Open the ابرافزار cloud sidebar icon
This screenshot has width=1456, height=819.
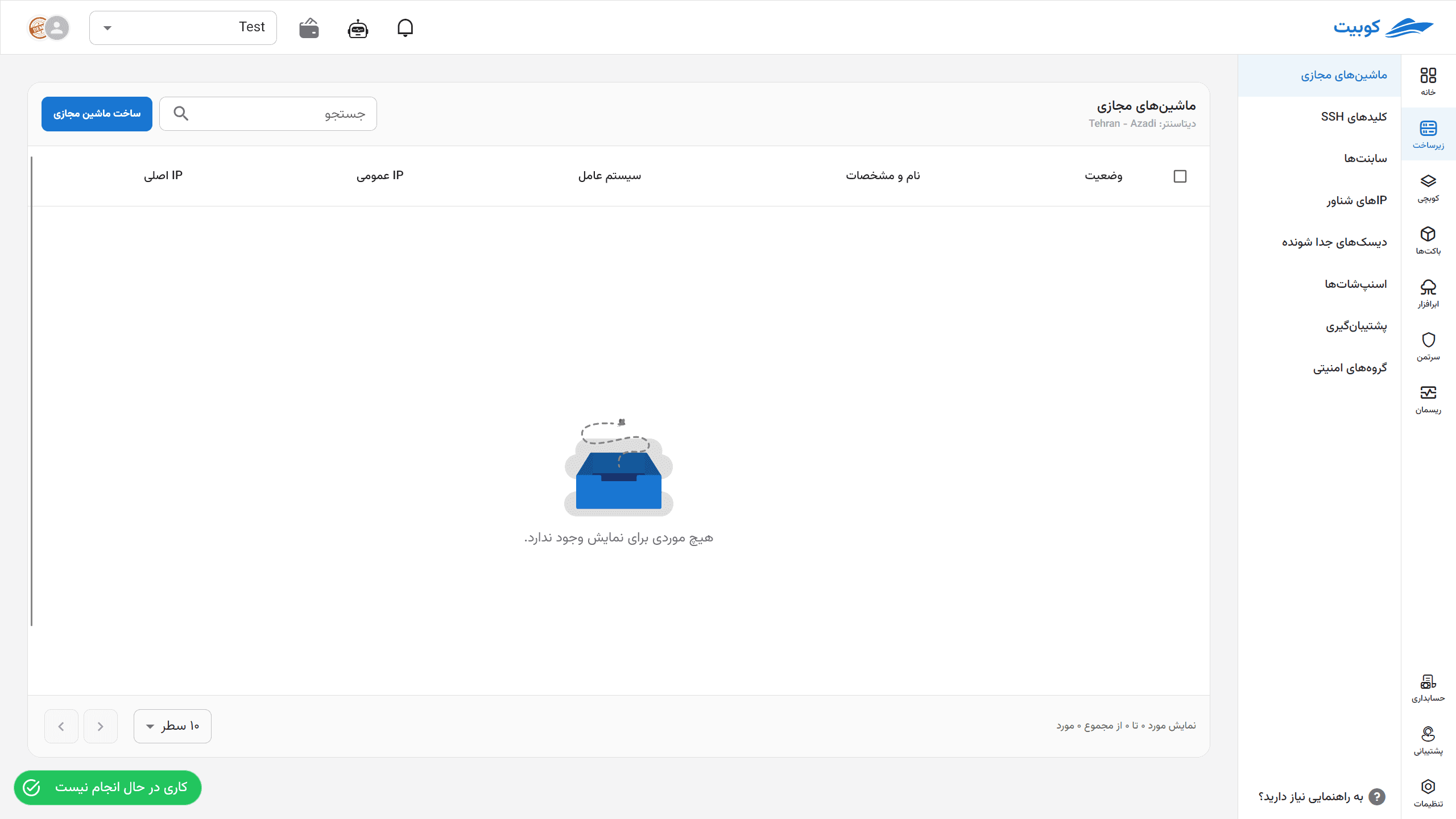tap(1428, 293)
